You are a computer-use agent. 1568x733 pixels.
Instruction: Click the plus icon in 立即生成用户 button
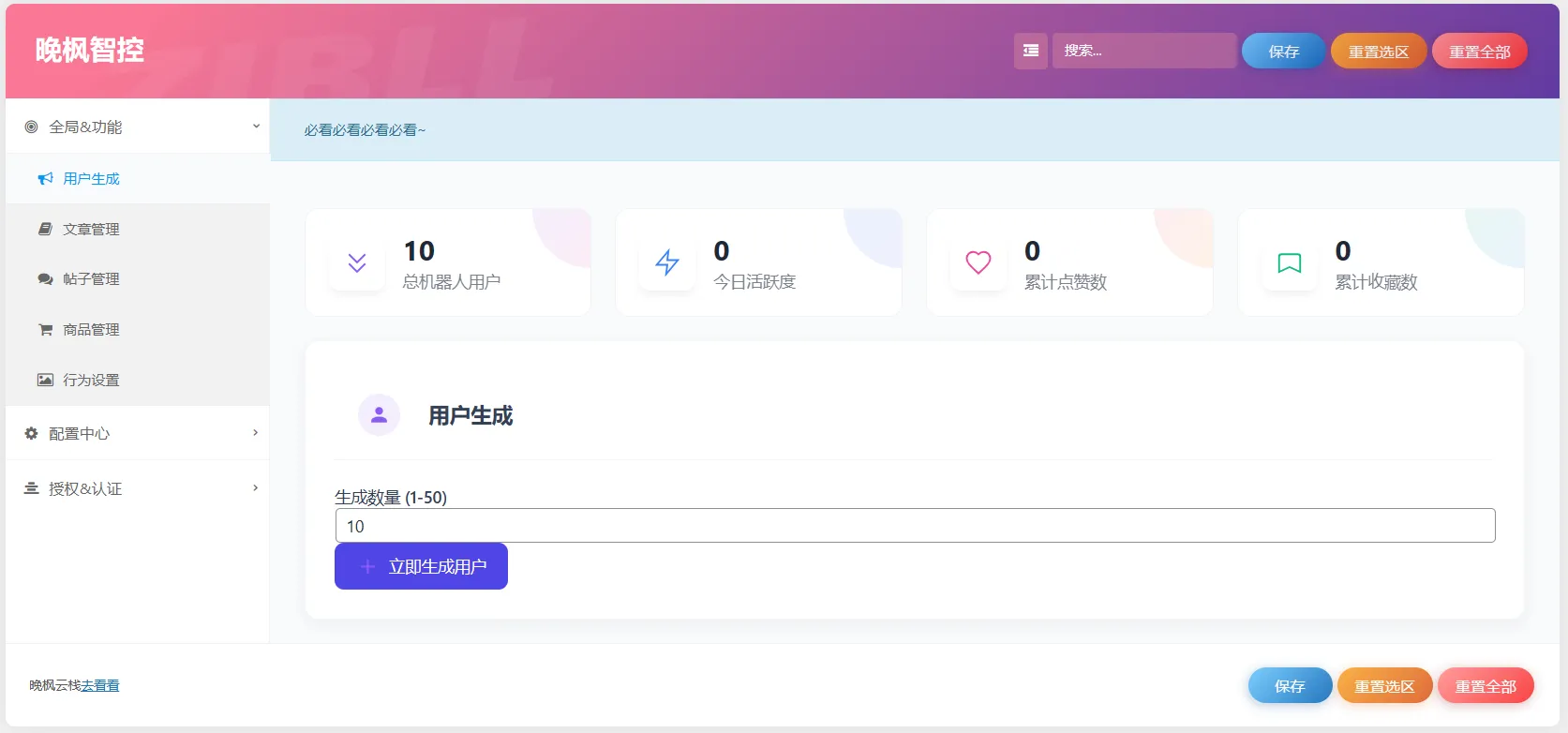point(367,567)
